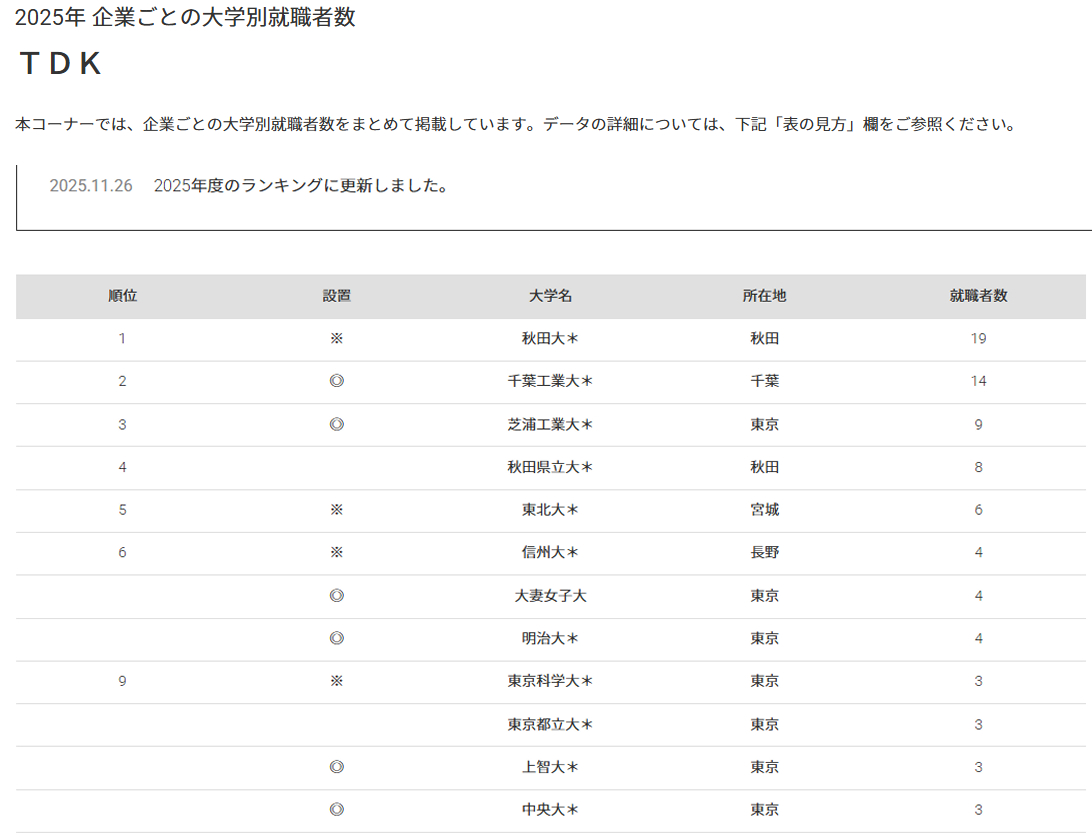Click the ※ mark in the 東京科学大 row
This screenshot has height=839, width=1092.
(336, 681)
